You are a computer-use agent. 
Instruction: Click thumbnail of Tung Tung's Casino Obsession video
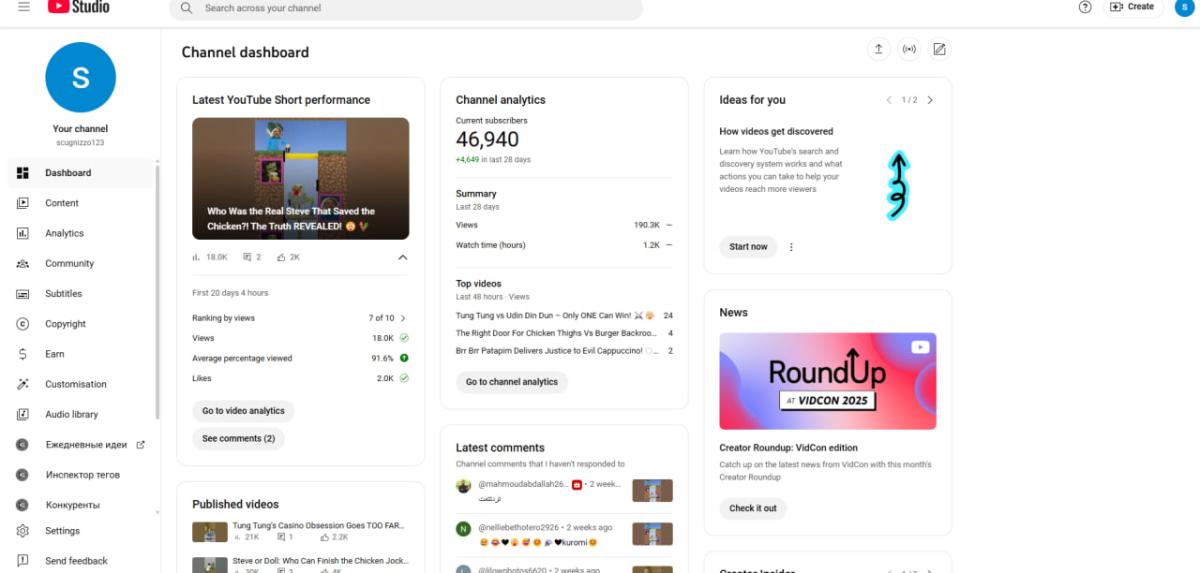point(210,531)
